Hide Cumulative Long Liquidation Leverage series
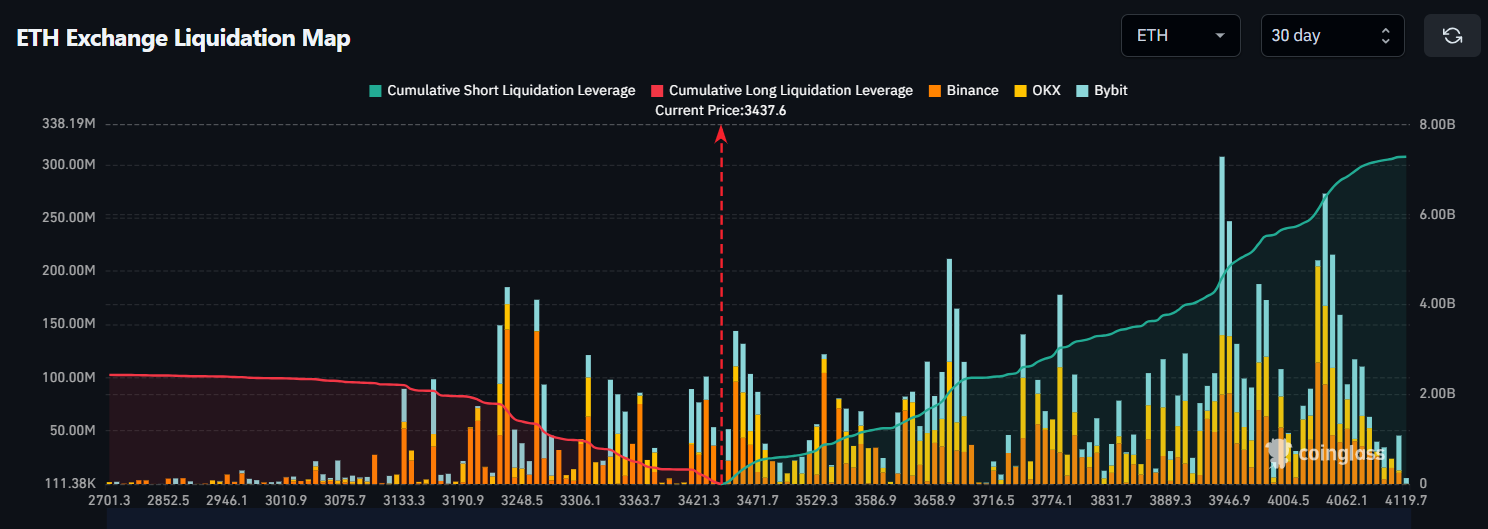Image resolution: width=1488 pixels, height=529 pixels. tap(781, 90)
